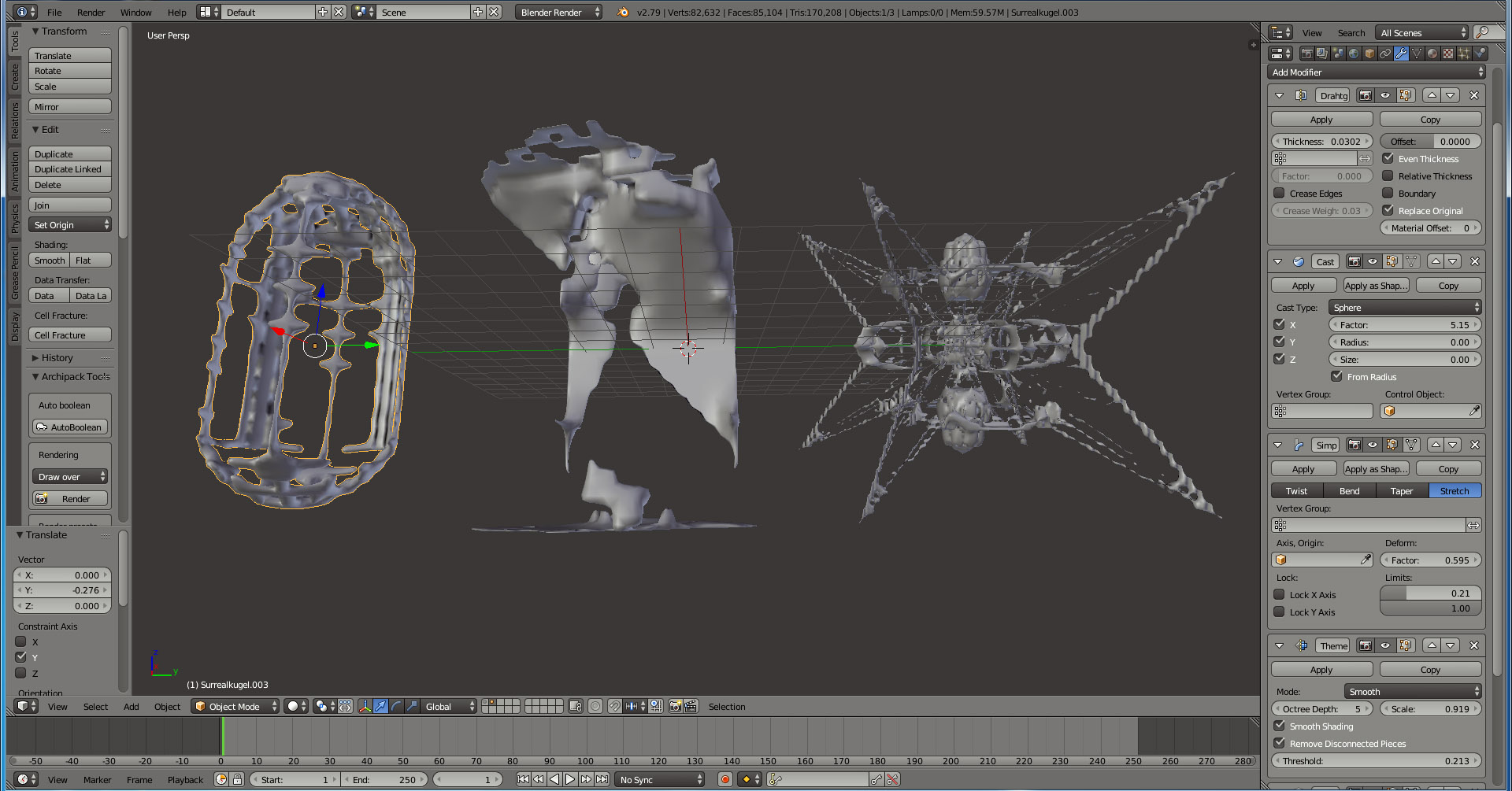Toggle viewport eye for Cast modifier
This screenshot has height=791, width=1512.
point(1373,261)
